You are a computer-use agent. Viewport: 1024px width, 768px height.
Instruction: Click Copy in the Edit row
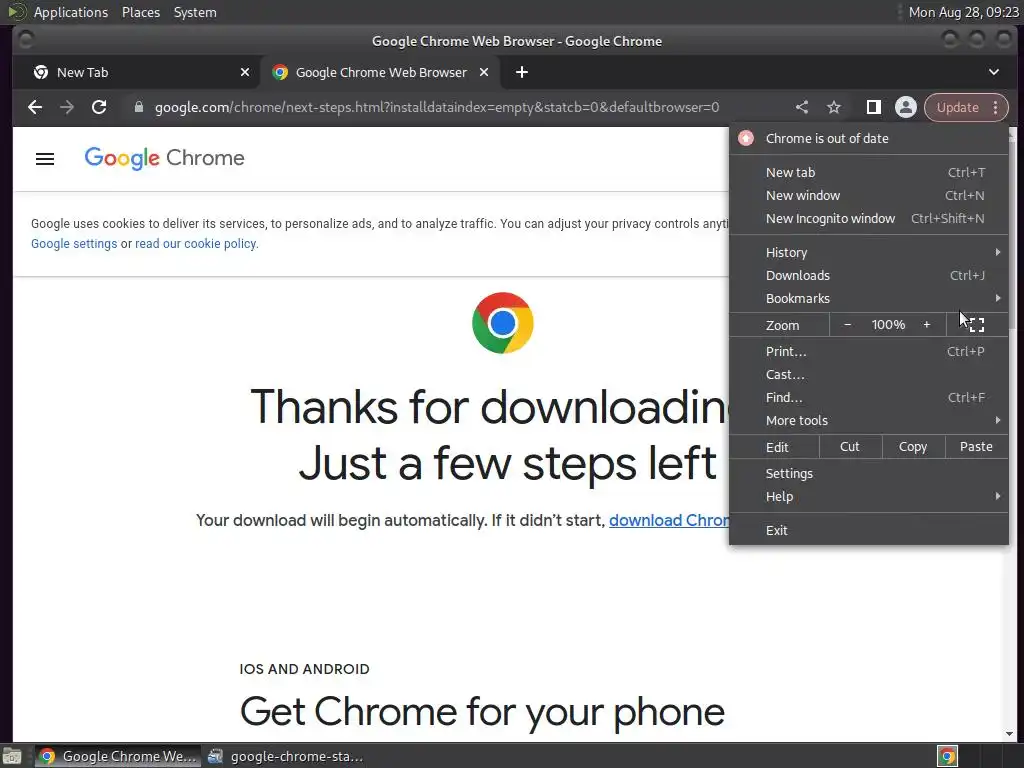point(913,447)
